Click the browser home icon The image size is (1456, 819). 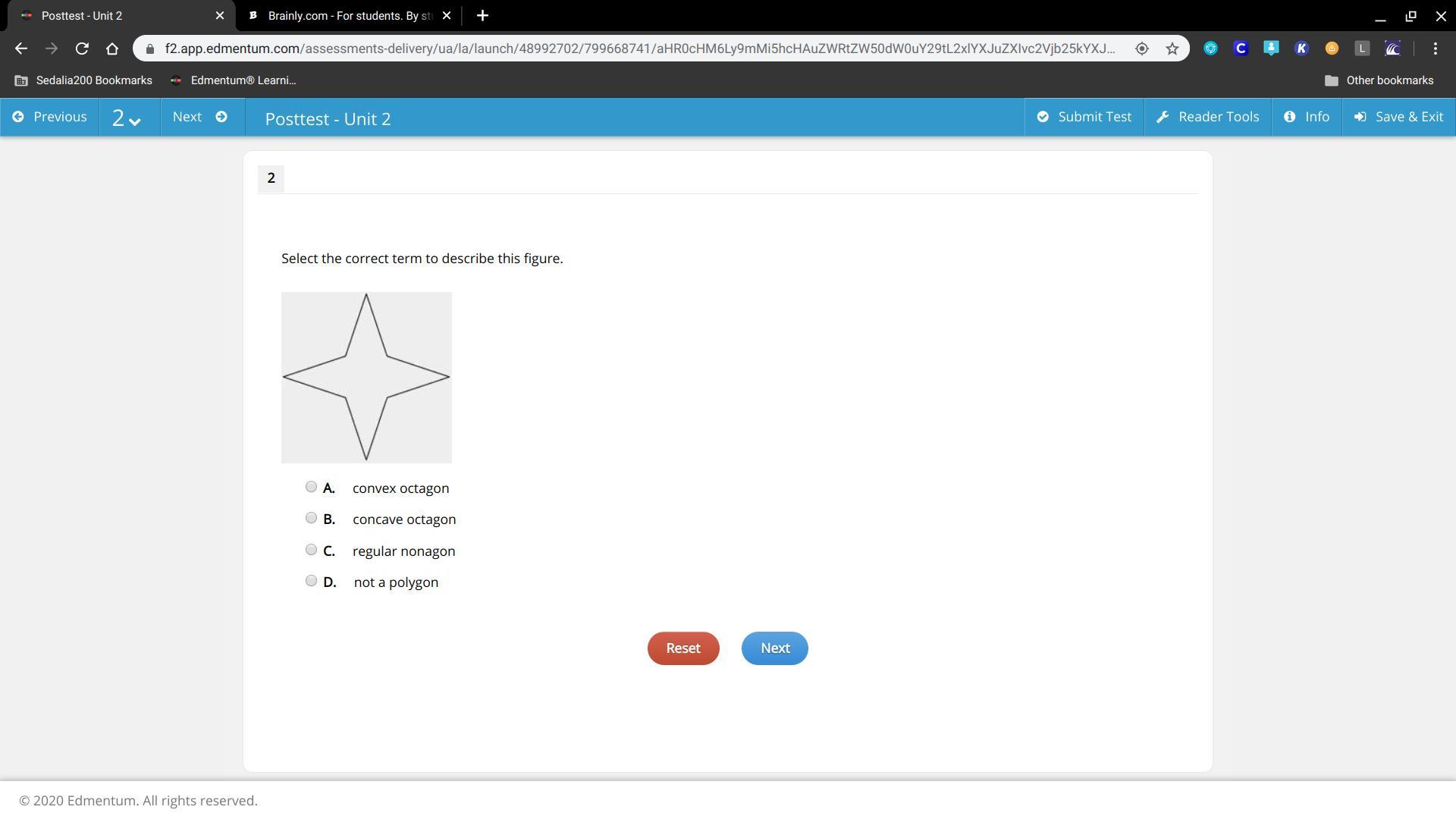(112, 49)
